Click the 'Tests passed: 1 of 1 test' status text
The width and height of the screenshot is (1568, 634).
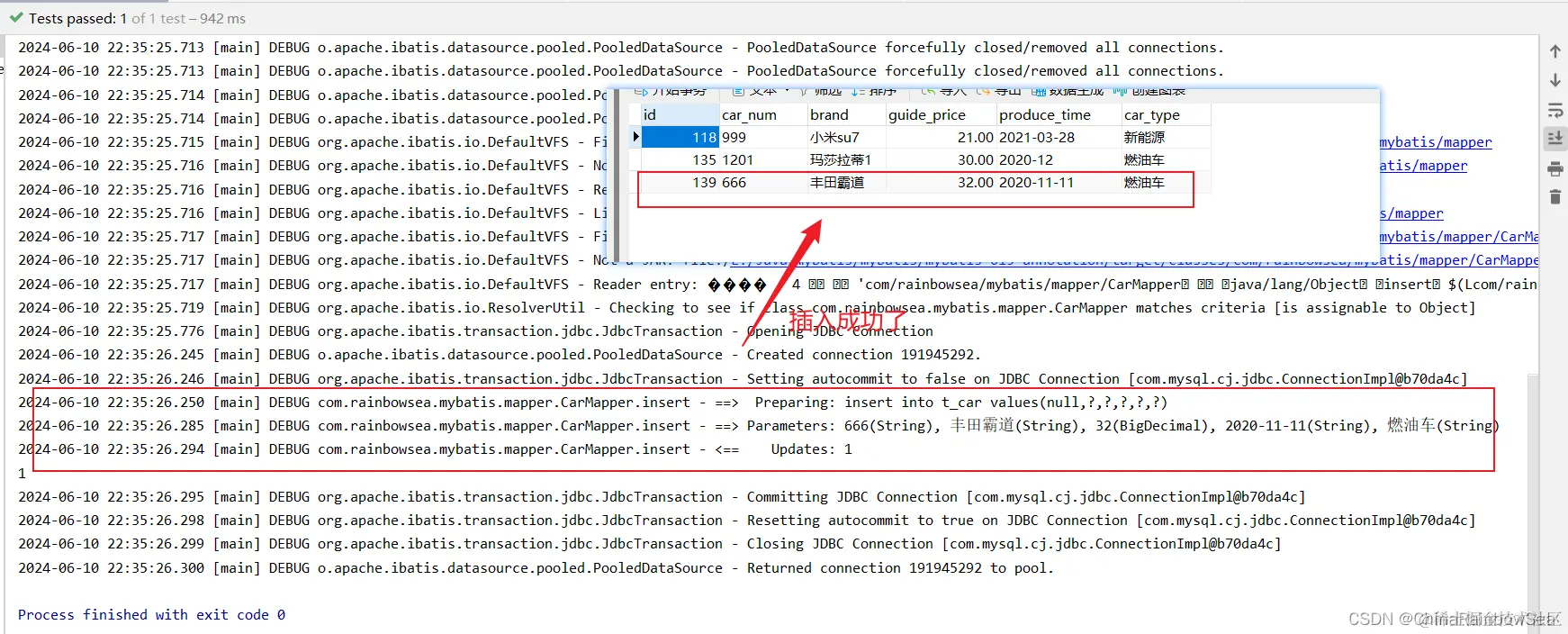137,18
